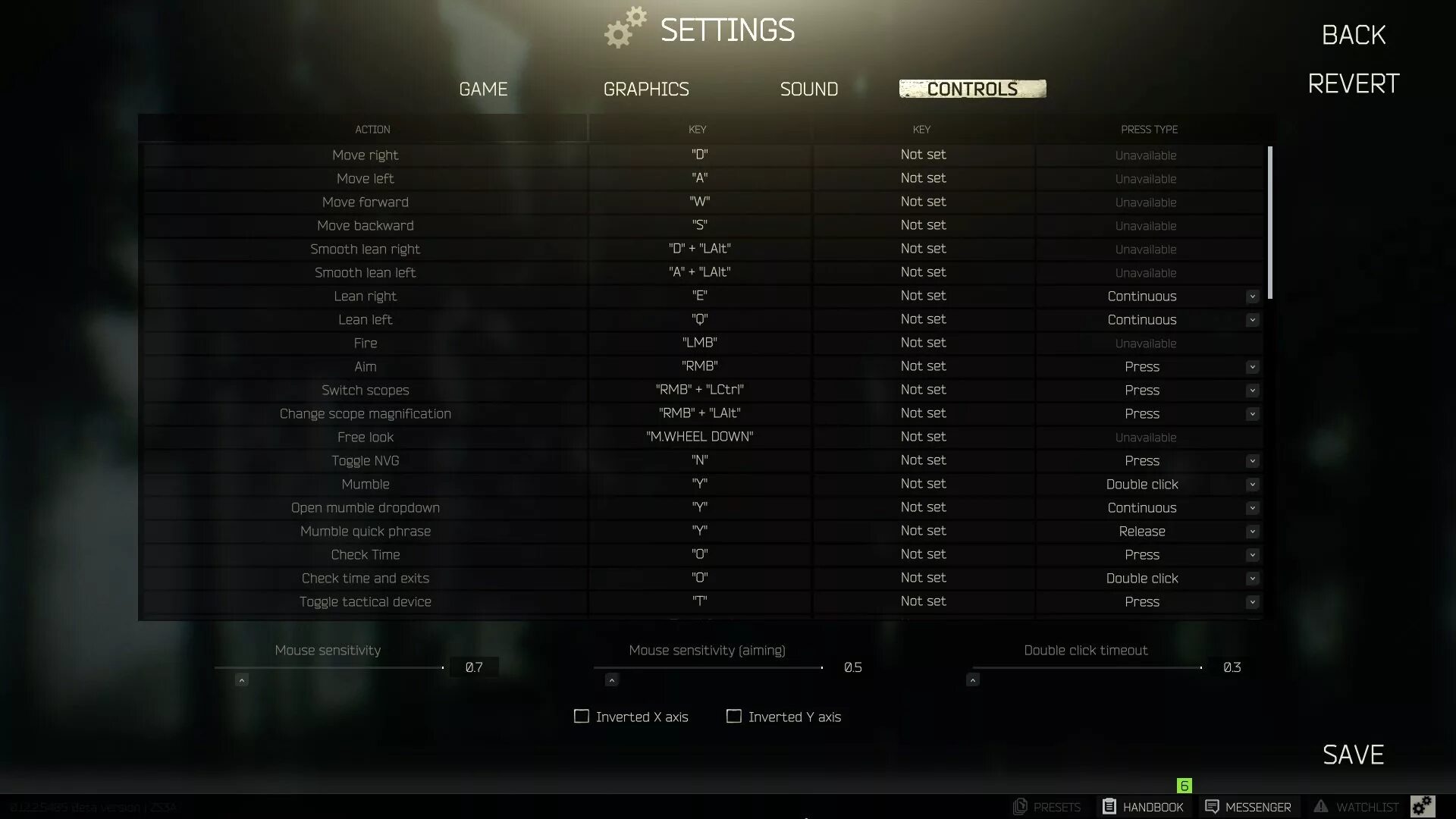Expand the Toggle NVG press type dropdown

(1251, 461)
